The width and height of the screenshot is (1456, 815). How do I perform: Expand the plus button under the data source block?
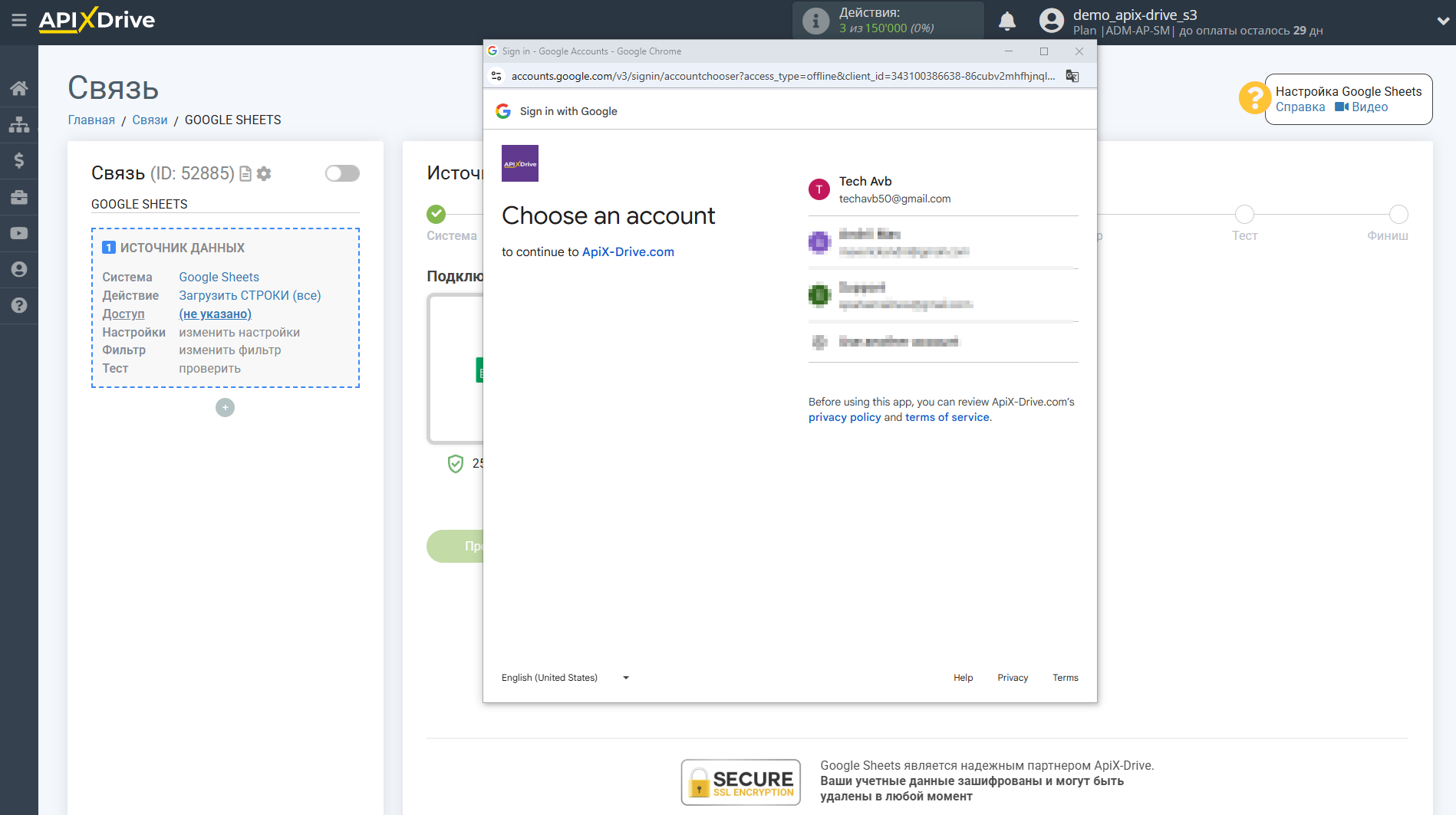click(x=225, y=407)
